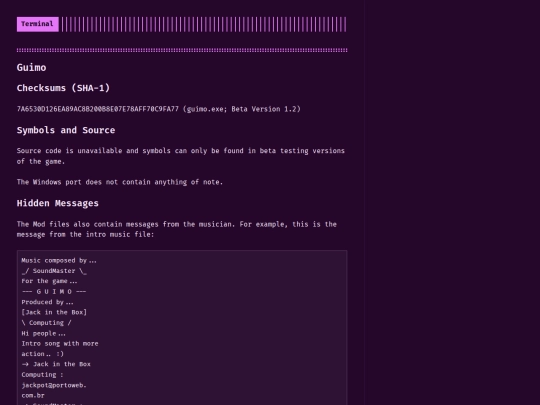Click the 'Intro song with more' line
540x405 pixels.
(x=60, y=344)
